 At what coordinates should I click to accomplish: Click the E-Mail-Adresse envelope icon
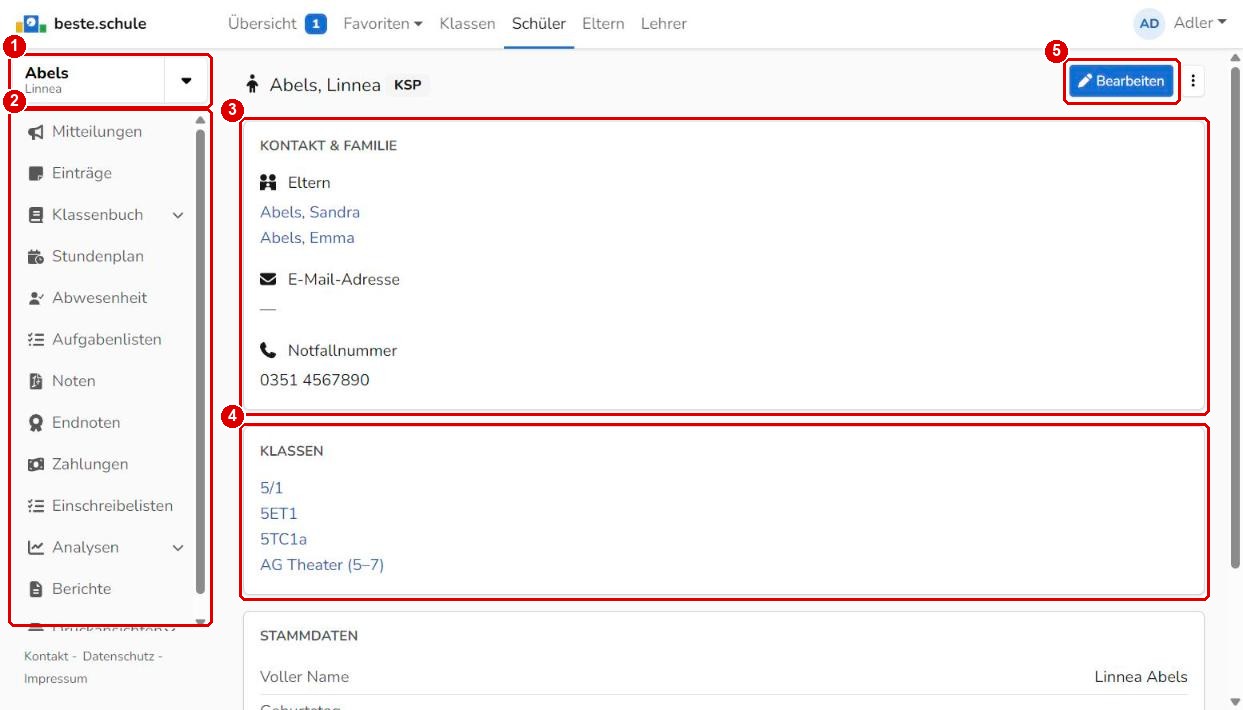268,280
